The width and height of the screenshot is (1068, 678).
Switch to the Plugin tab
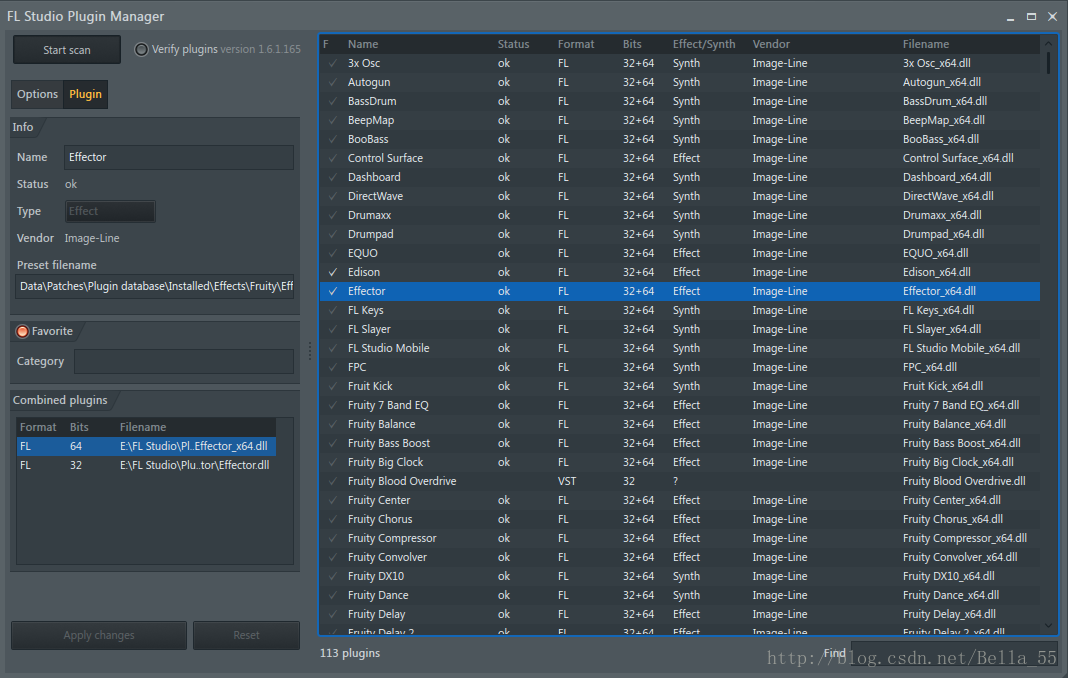(85, 94)
